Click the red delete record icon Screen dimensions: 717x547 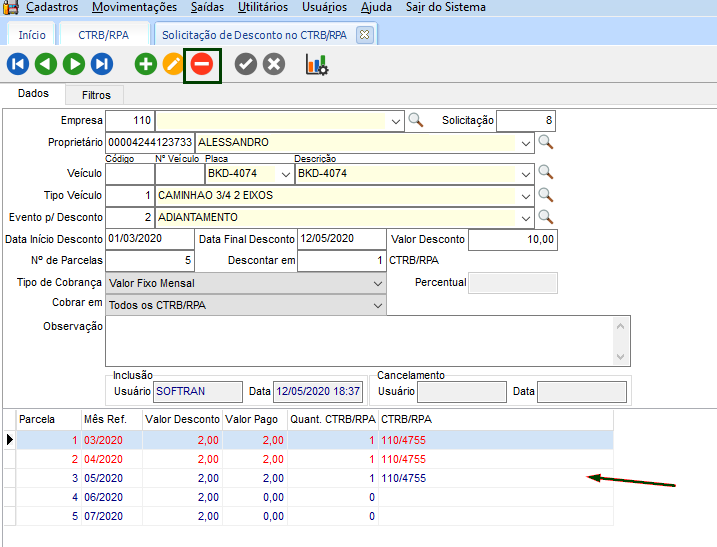click(x=202, y=65)
